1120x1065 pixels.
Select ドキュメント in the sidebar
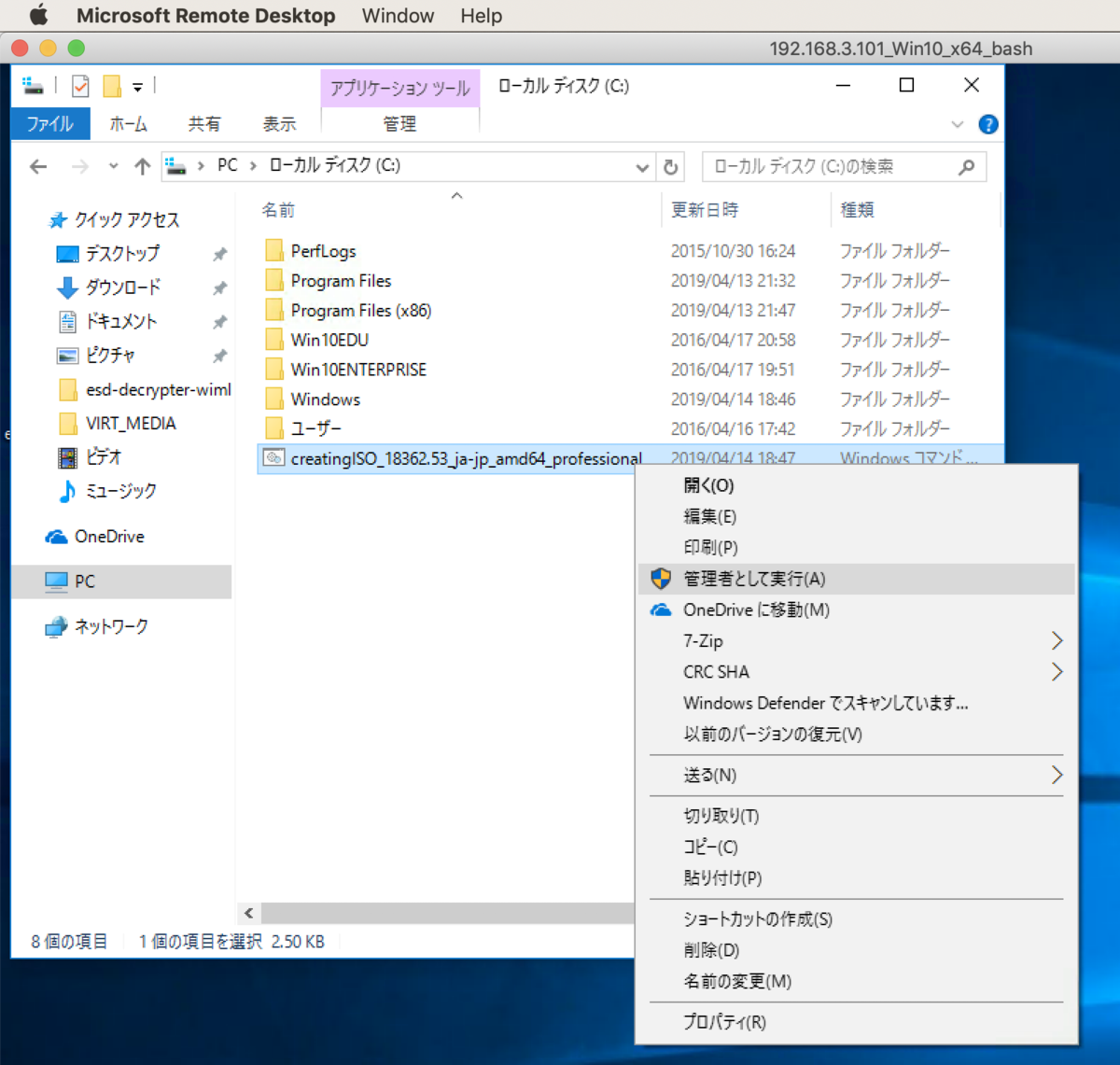tap(121, 321)
